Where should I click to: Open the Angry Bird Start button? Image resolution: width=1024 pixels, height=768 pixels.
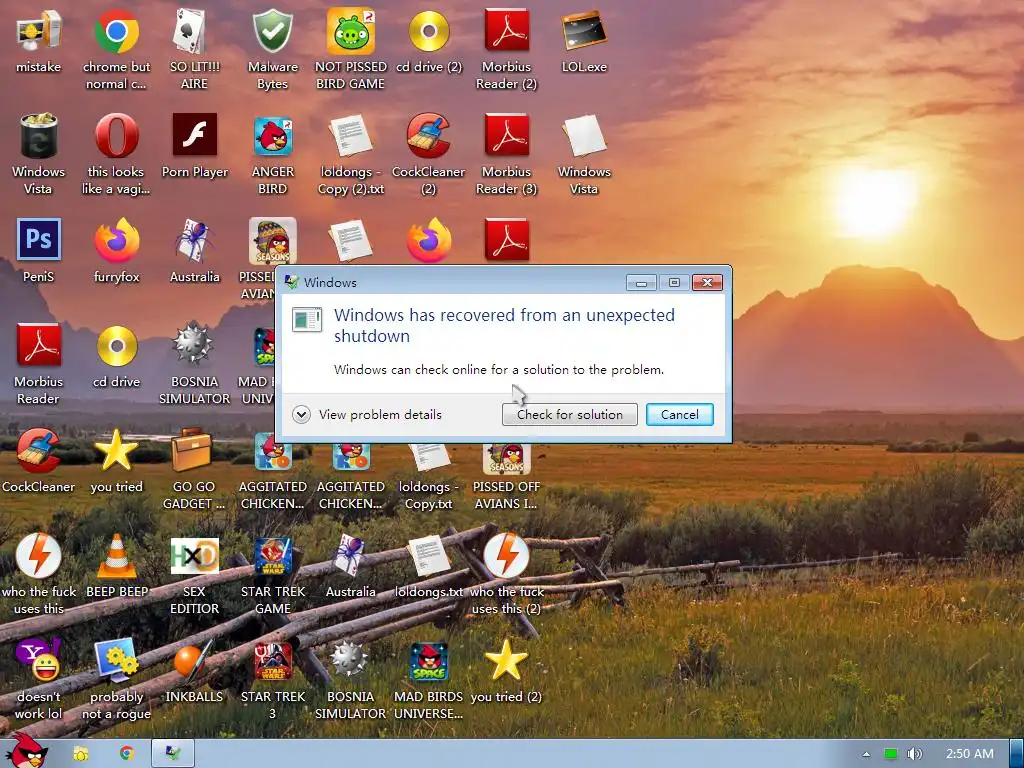coord(27,751)
